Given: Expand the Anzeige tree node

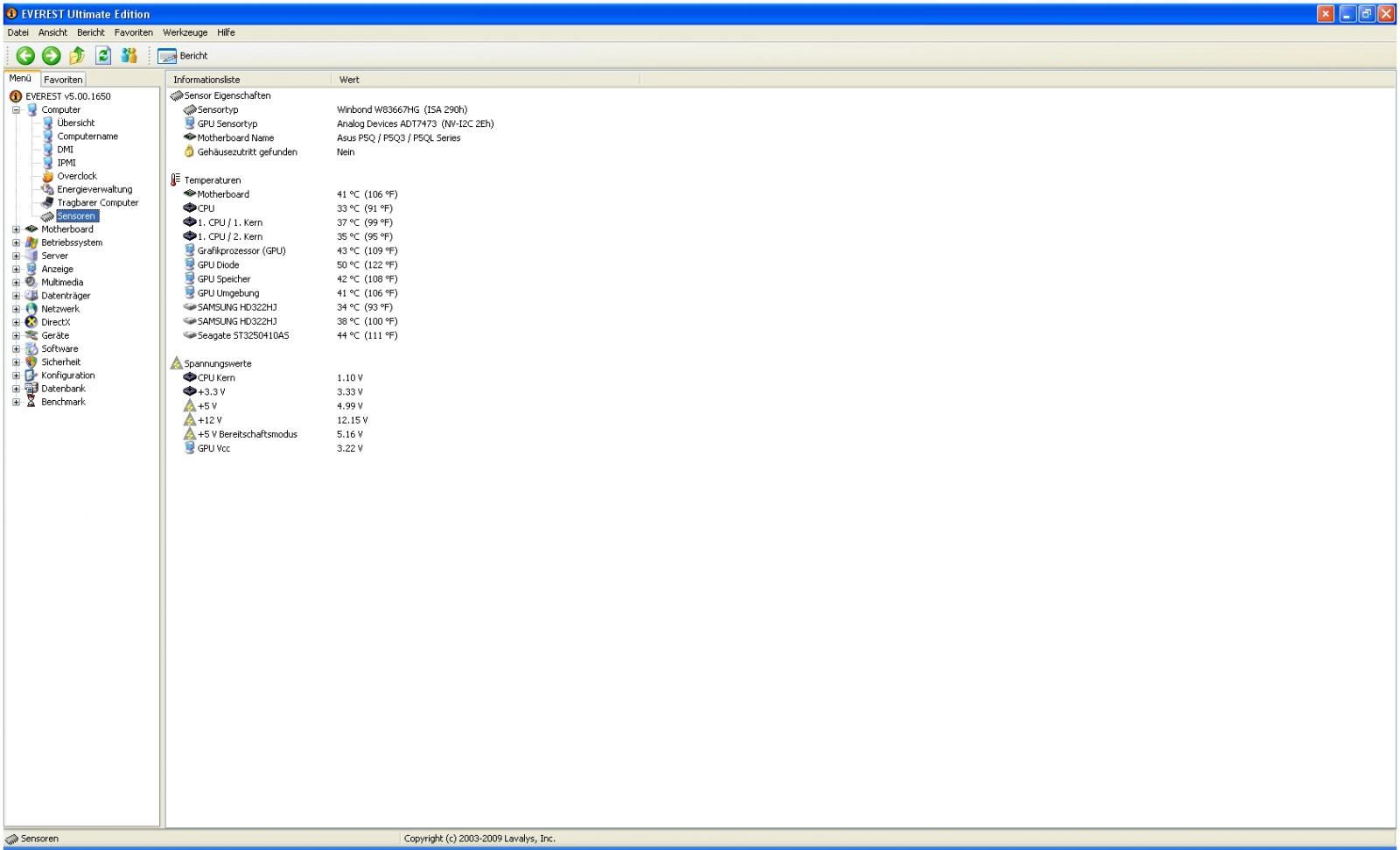Looking at the screenshot, I should click(16, 270).
